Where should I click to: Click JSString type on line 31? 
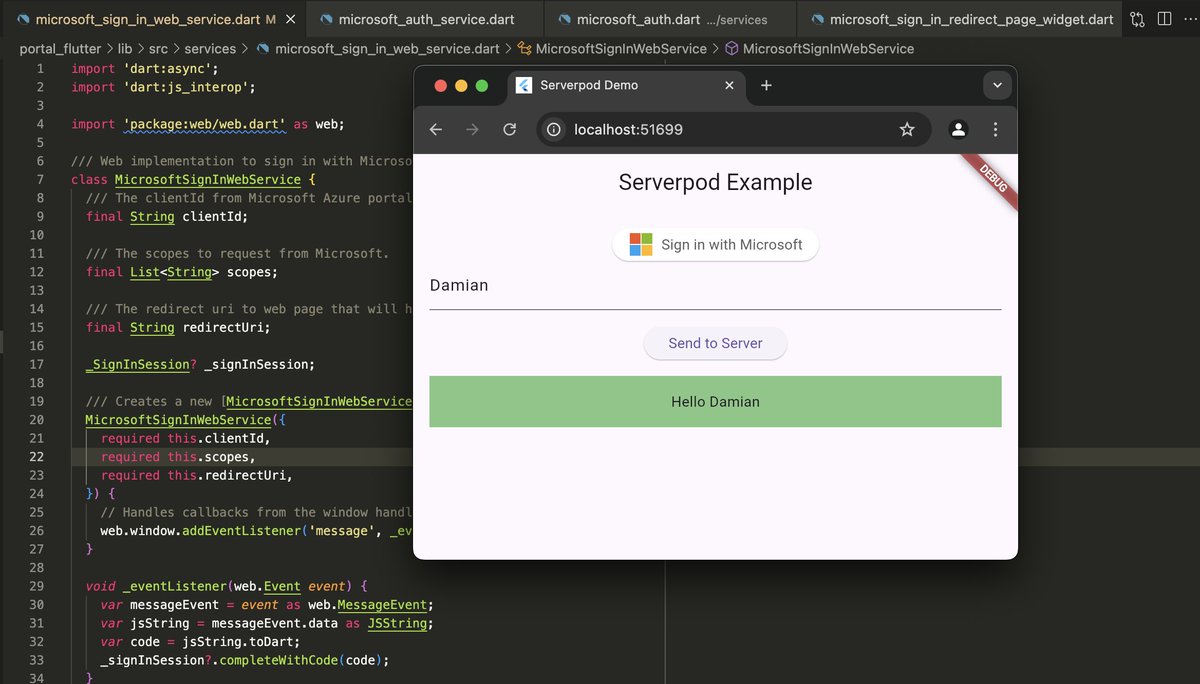(397, 623)
